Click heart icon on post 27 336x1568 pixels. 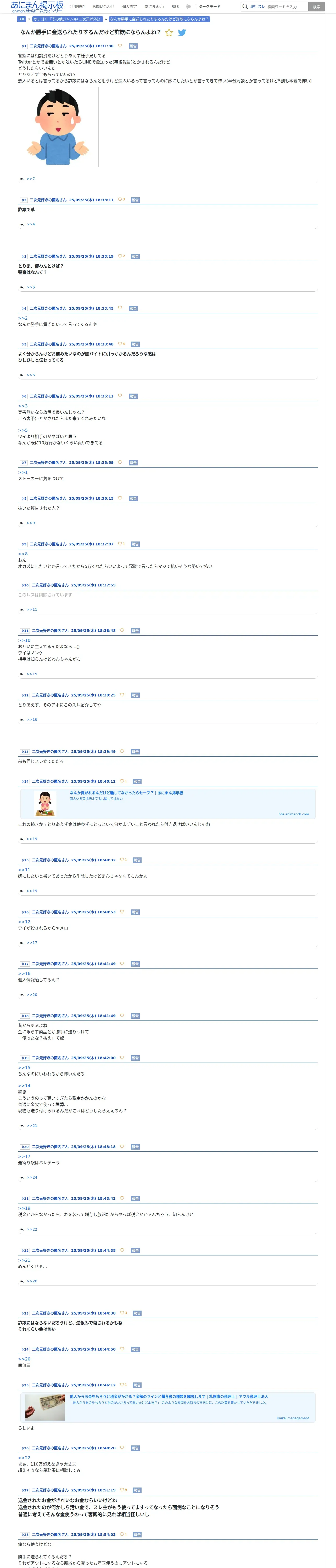pos(122,1490)
